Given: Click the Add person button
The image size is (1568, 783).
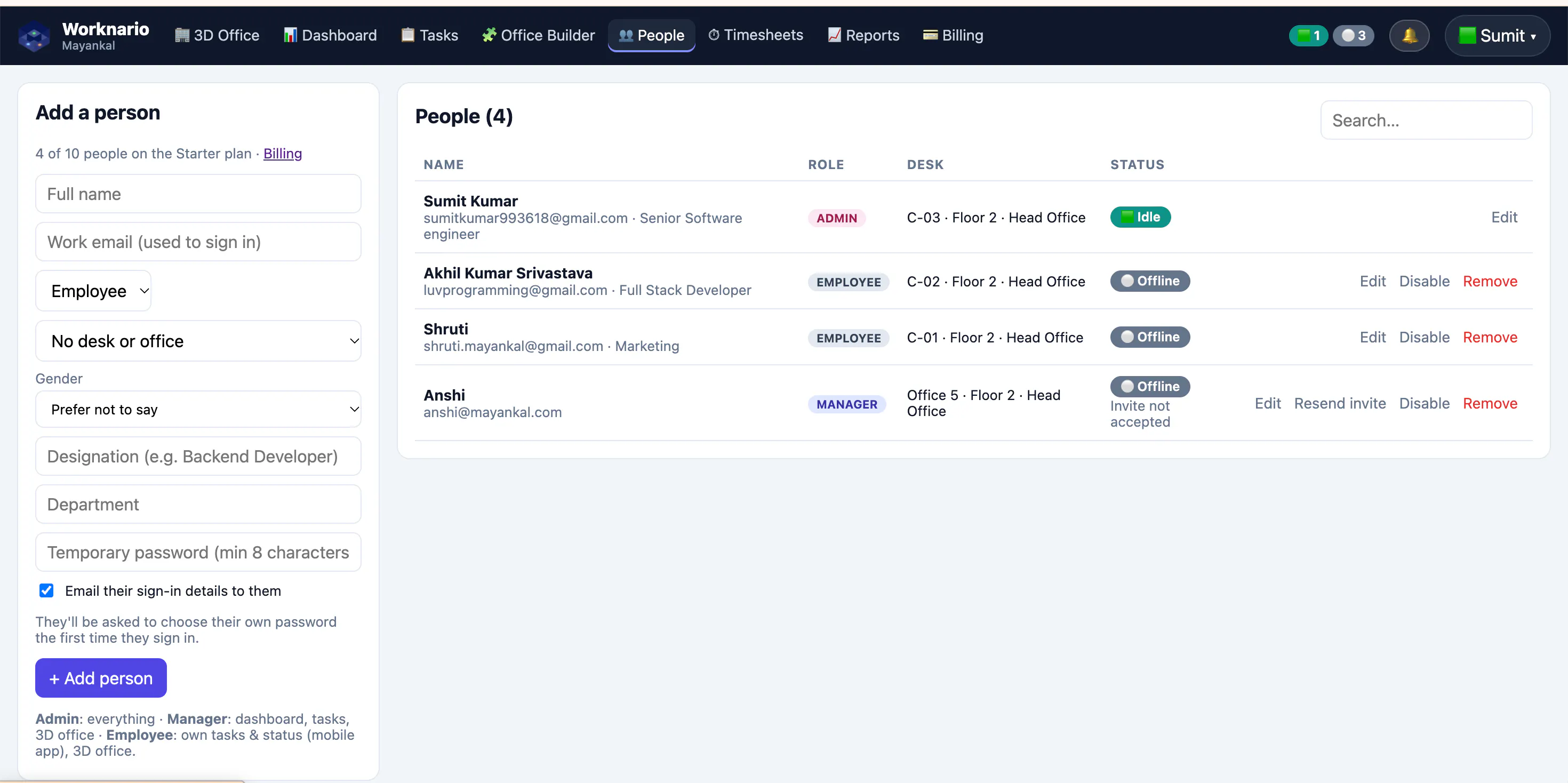Looking at the screenshot, I should (x=101, y=678).
